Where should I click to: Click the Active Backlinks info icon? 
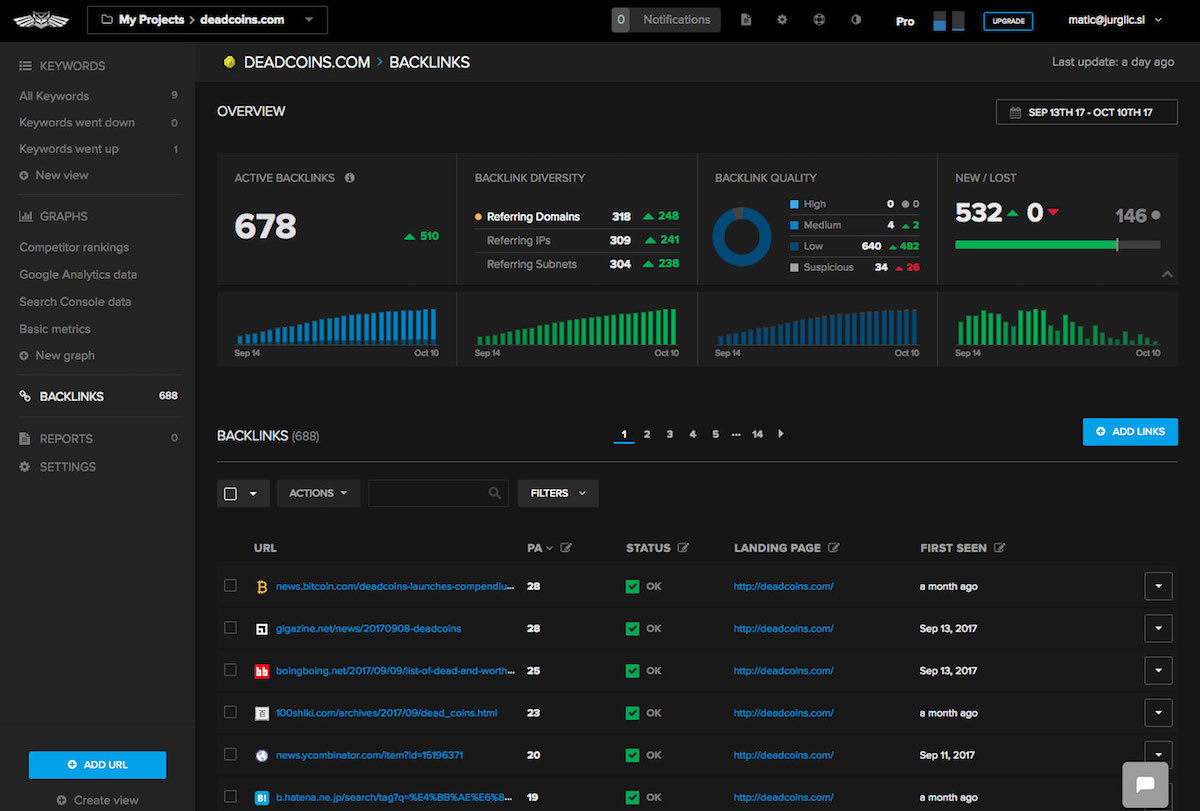[x=350, y=178]
